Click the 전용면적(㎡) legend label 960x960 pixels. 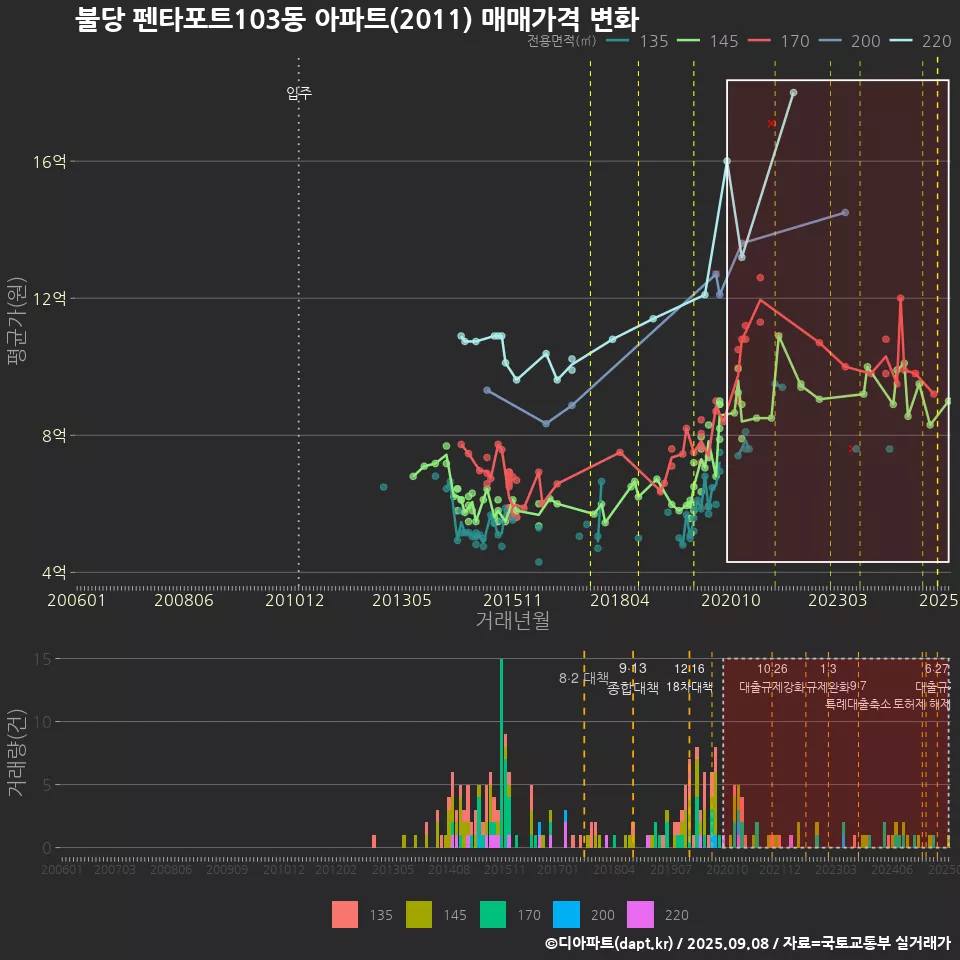pos(561,41)
